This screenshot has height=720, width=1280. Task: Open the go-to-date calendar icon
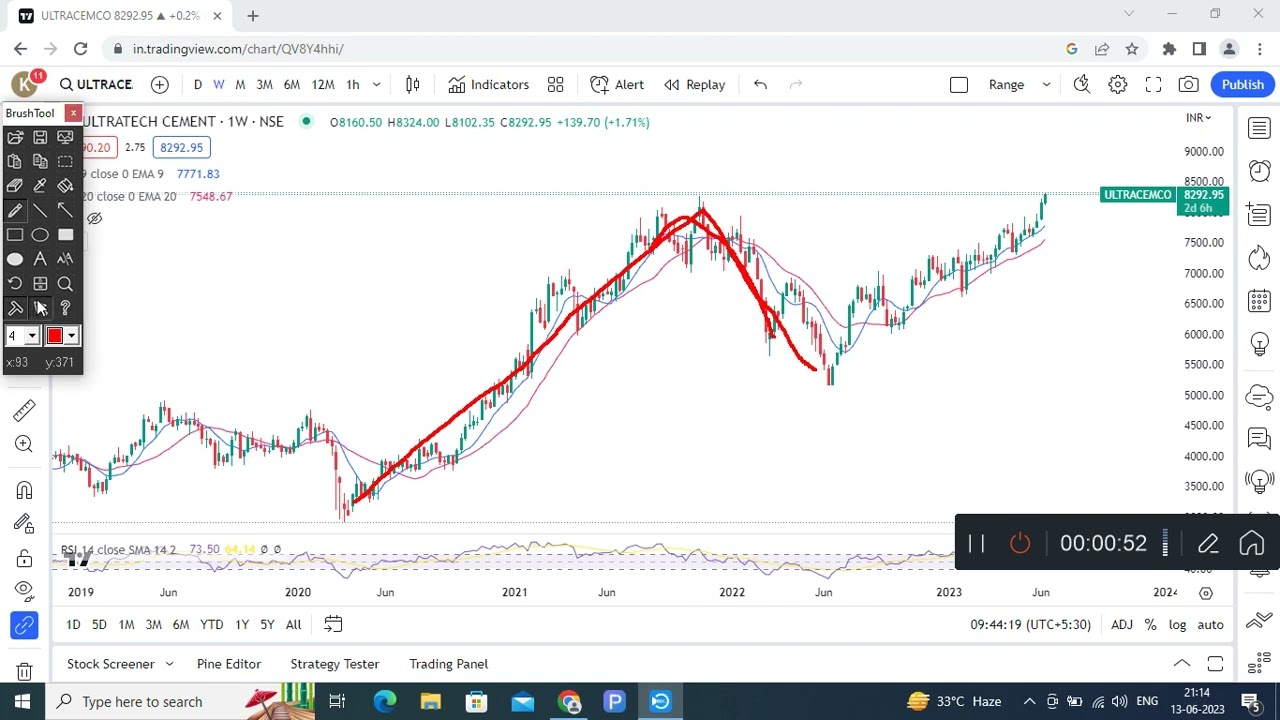tap(333, 624)
